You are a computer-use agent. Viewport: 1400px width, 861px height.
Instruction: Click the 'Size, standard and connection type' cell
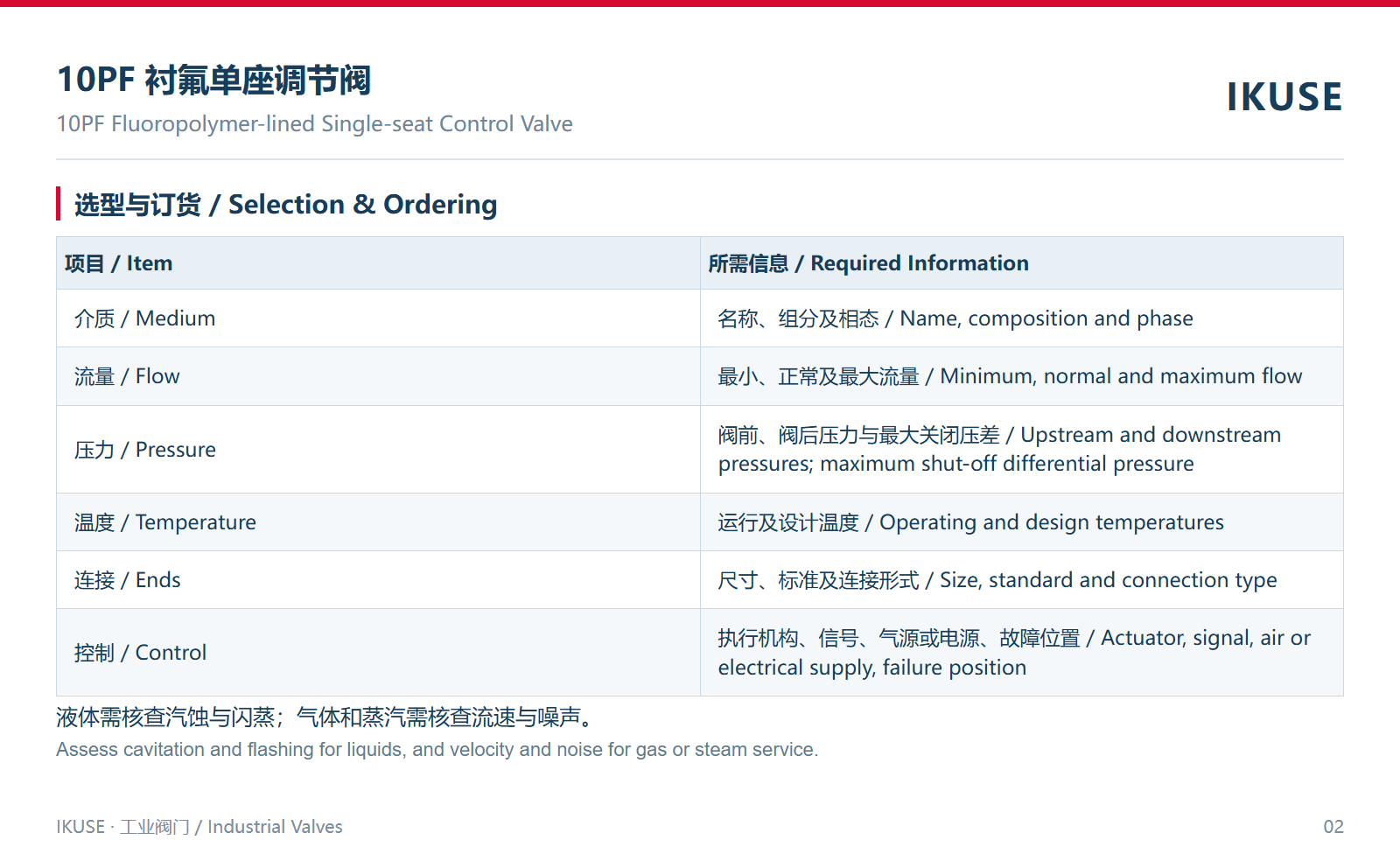tap(1022, 580)
